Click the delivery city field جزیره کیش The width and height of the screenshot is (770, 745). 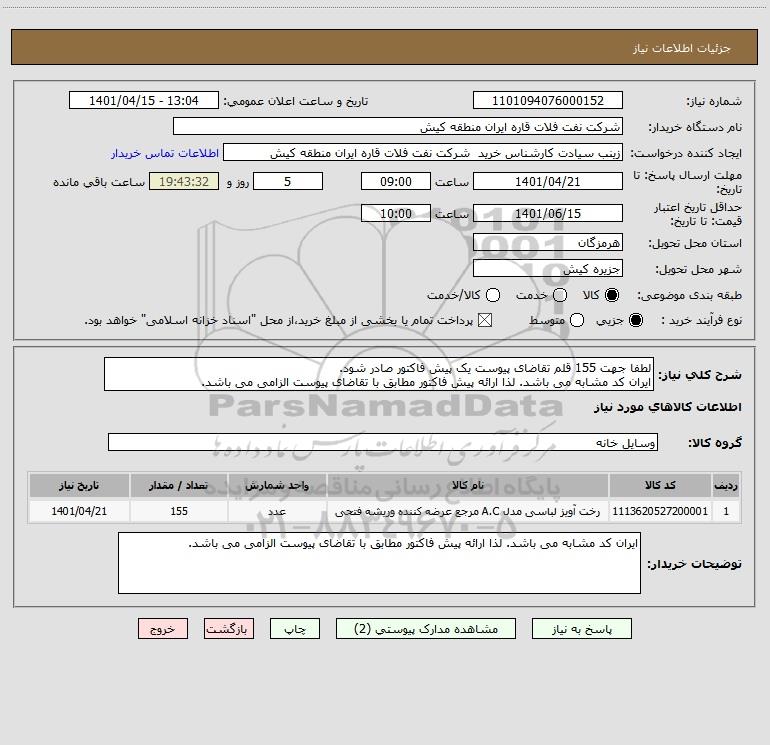pos(548,268)
